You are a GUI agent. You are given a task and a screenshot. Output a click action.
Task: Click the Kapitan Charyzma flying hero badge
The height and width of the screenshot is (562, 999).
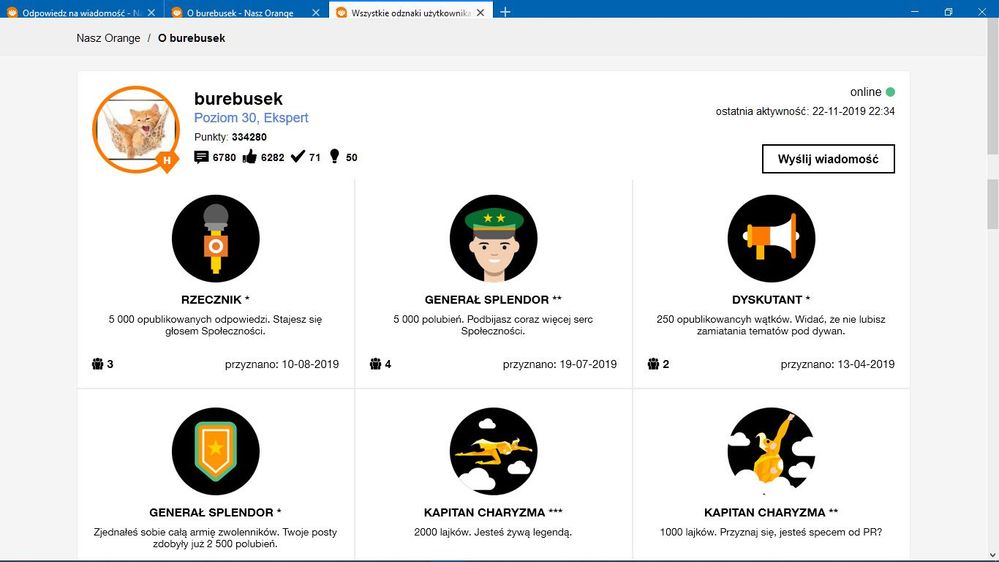493,451
